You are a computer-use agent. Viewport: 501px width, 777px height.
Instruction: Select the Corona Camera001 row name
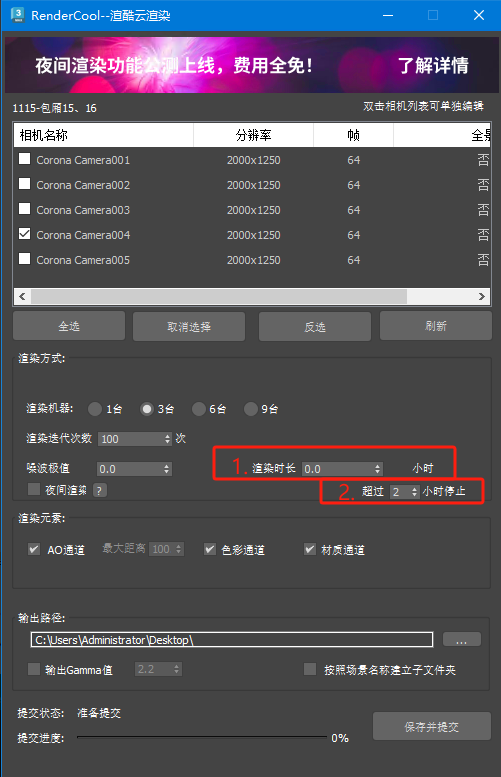click(x=83, y=160)
